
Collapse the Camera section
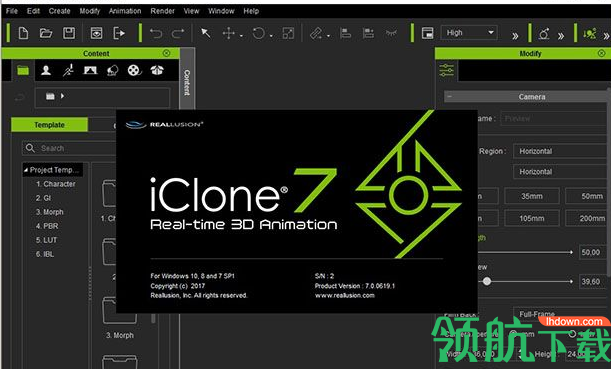[449, 96]
